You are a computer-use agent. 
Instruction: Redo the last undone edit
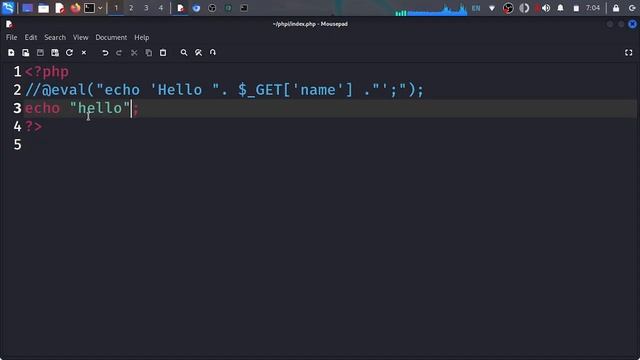119,53
